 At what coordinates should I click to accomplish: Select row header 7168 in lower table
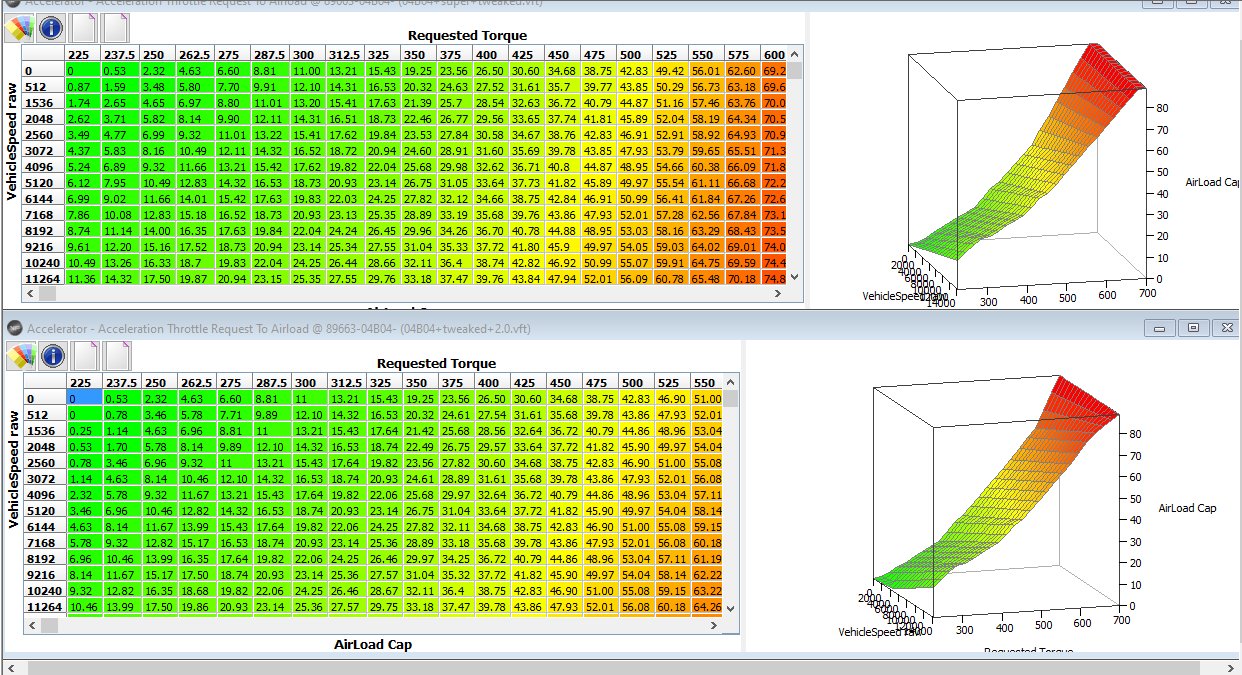click(45, 542)
